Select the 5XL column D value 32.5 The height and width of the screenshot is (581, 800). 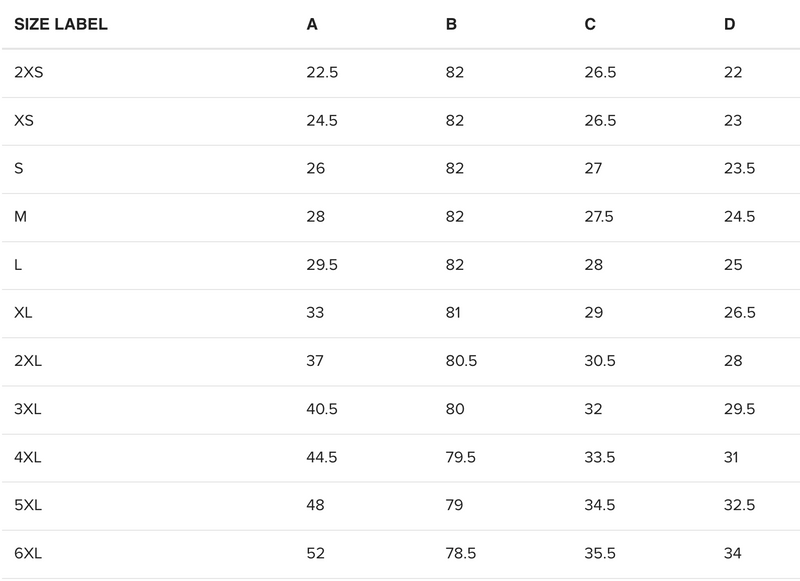[738, 505]
